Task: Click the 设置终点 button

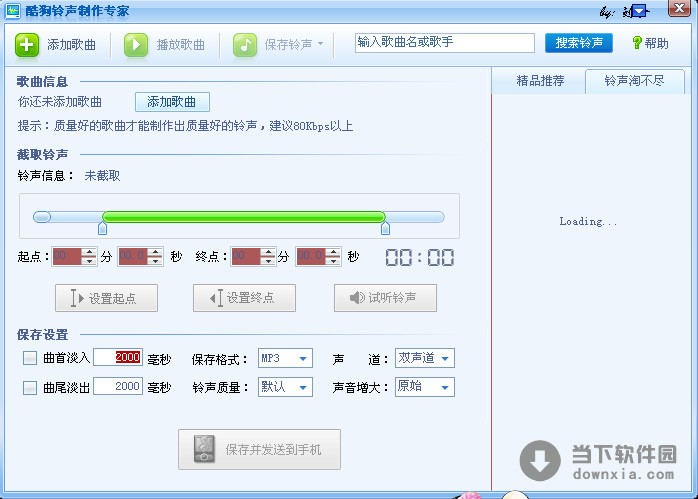Action: (244, 298)
